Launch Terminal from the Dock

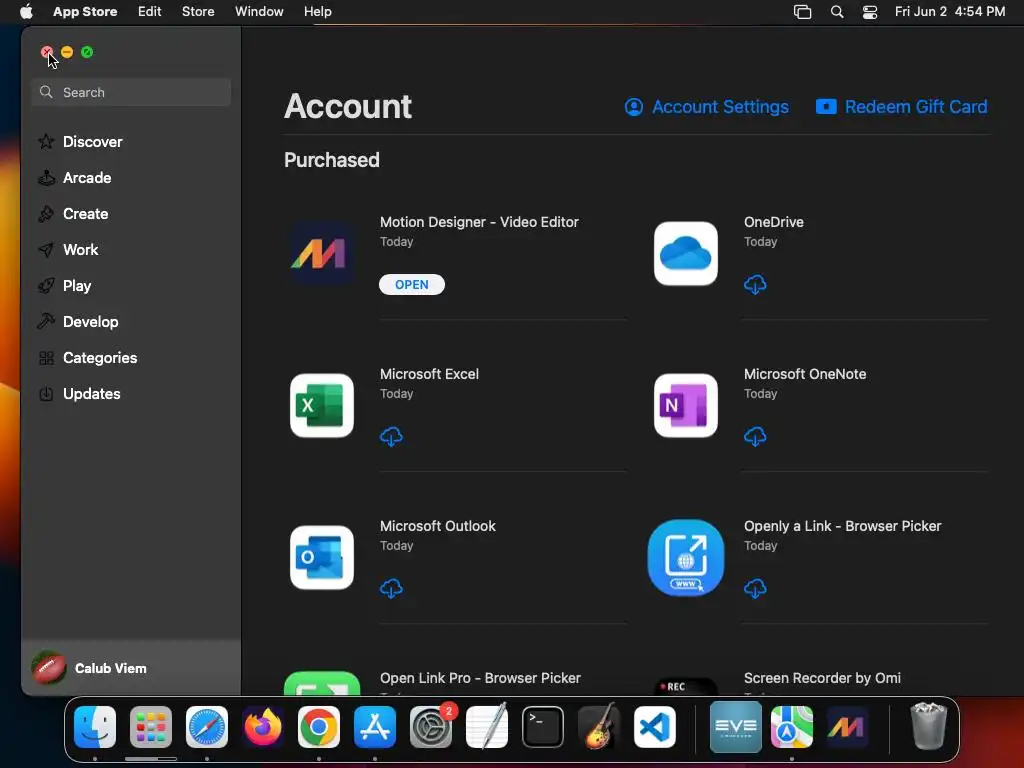point(543,727)
